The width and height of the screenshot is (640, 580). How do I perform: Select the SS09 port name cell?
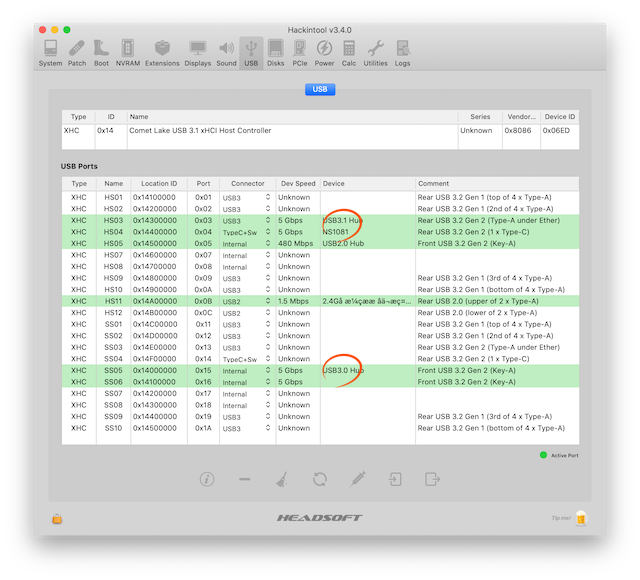coord(113,417)
